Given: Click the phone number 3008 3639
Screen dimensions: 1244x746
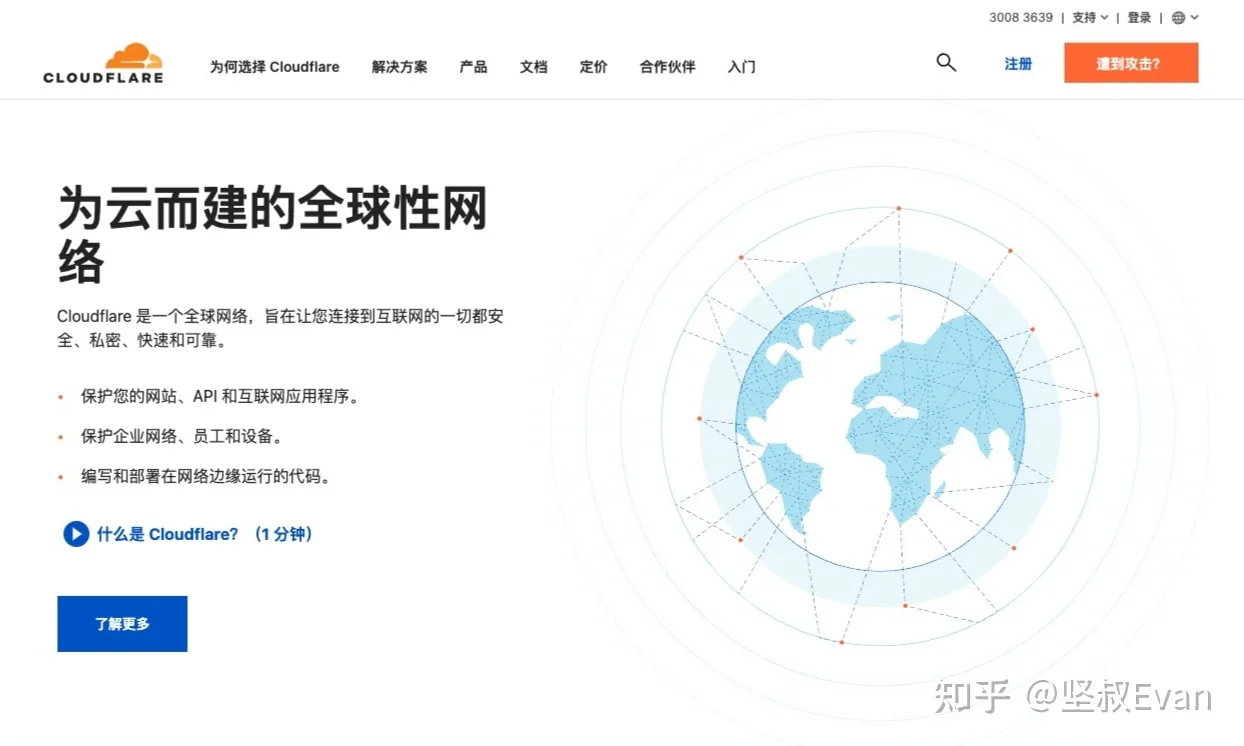Looking at the screenshot, I should 1021,18.
